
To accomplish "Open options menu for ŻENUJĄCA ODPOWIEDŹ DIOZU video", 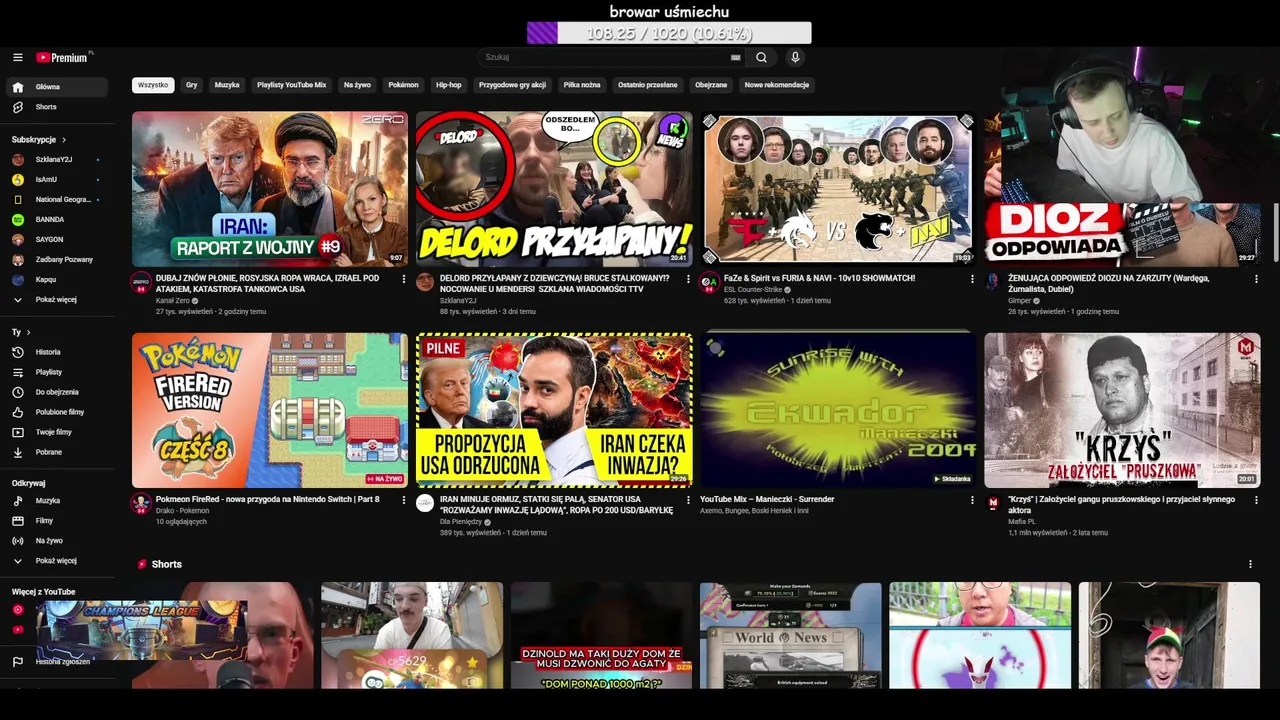I will 1256,279.
